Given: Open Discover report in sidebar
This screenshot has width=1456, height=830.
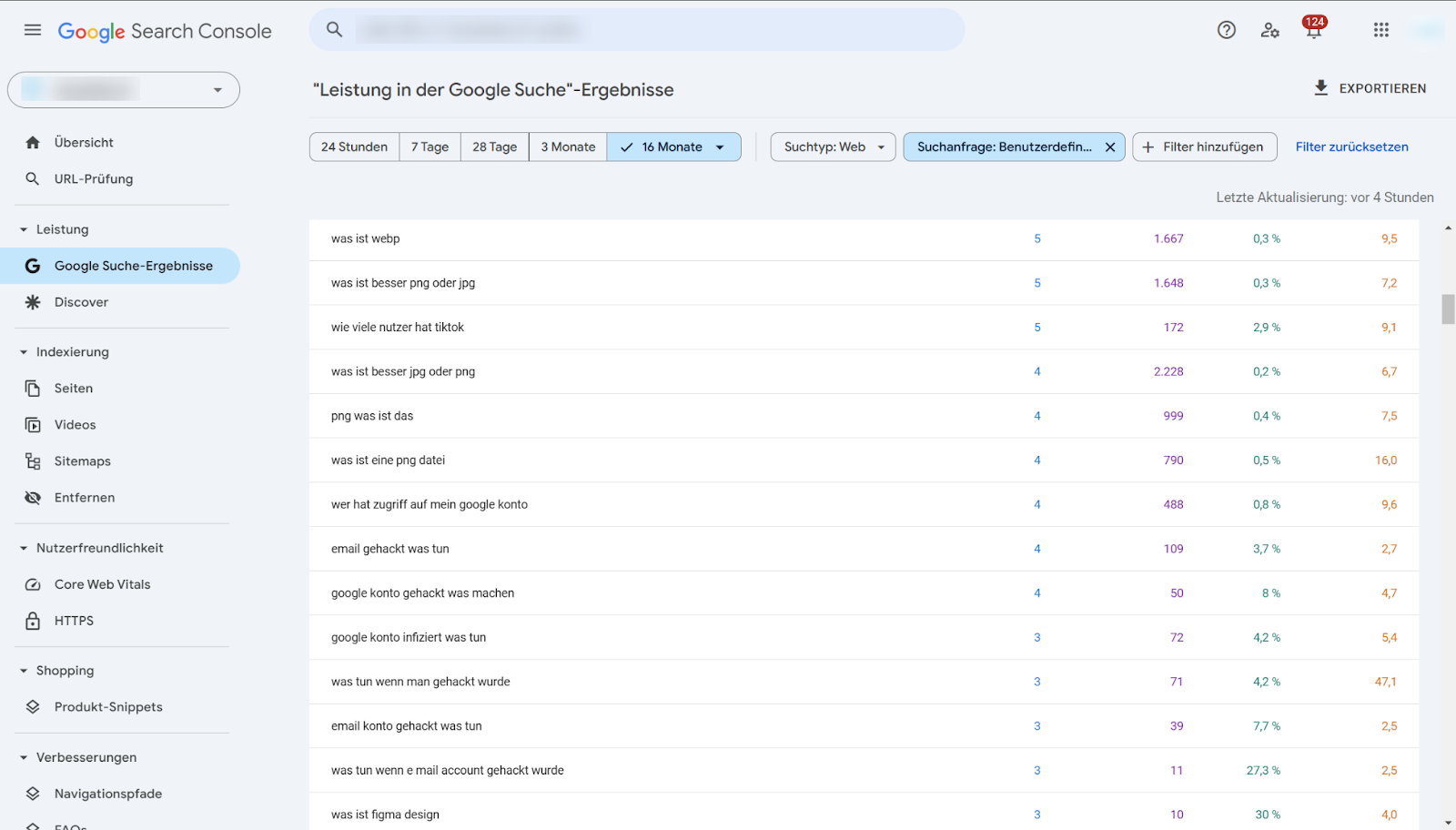Looking at the screenshot, I should click(x=120, y=302).
